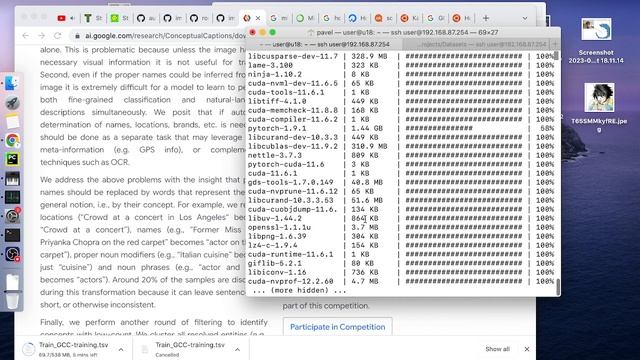
Task: Select the T6SSMMkyfRE.jpeg desktop file
Action: point(599,108)
